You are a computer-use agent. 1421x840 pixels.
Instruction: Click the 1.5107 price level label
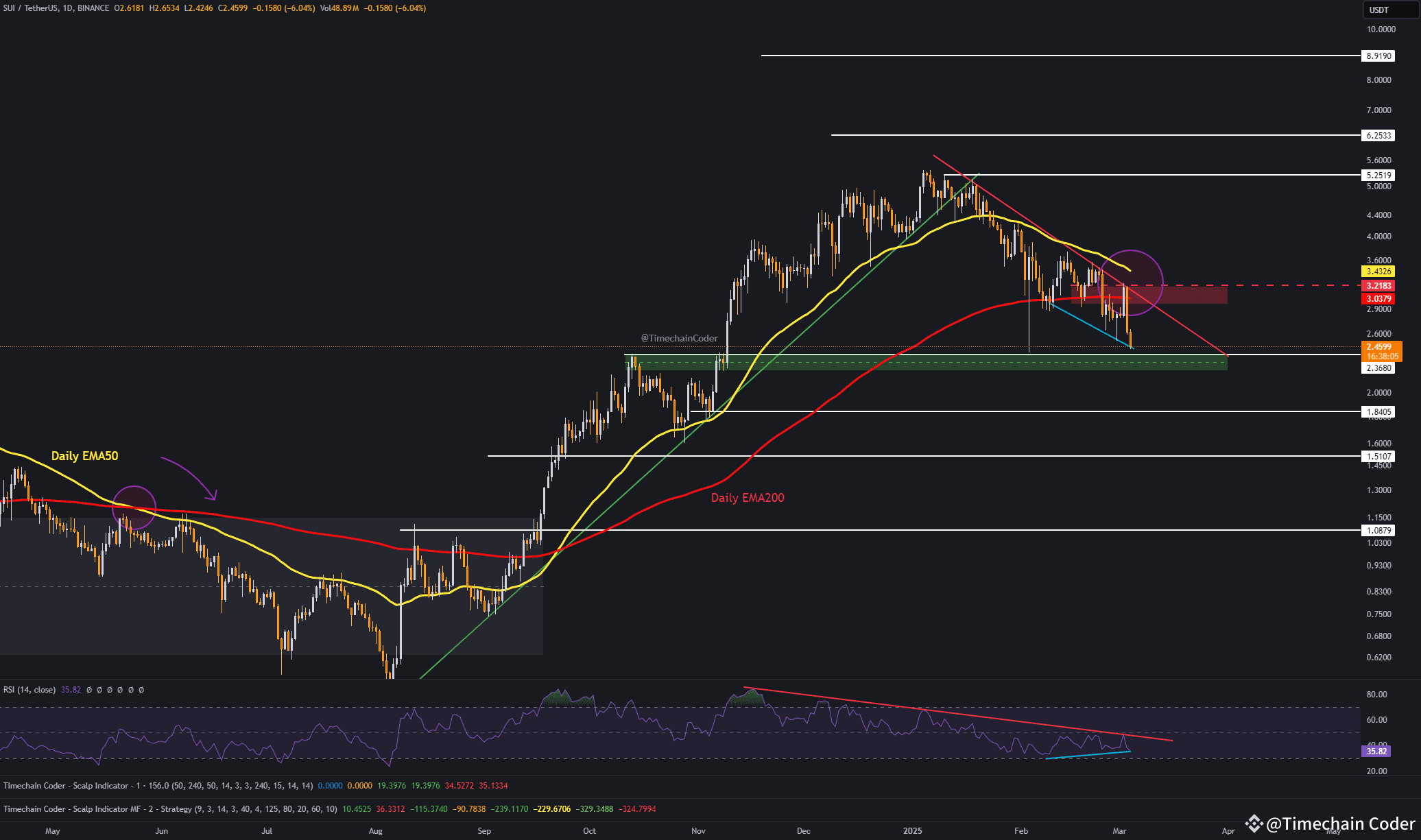[x=1378, y=457]
